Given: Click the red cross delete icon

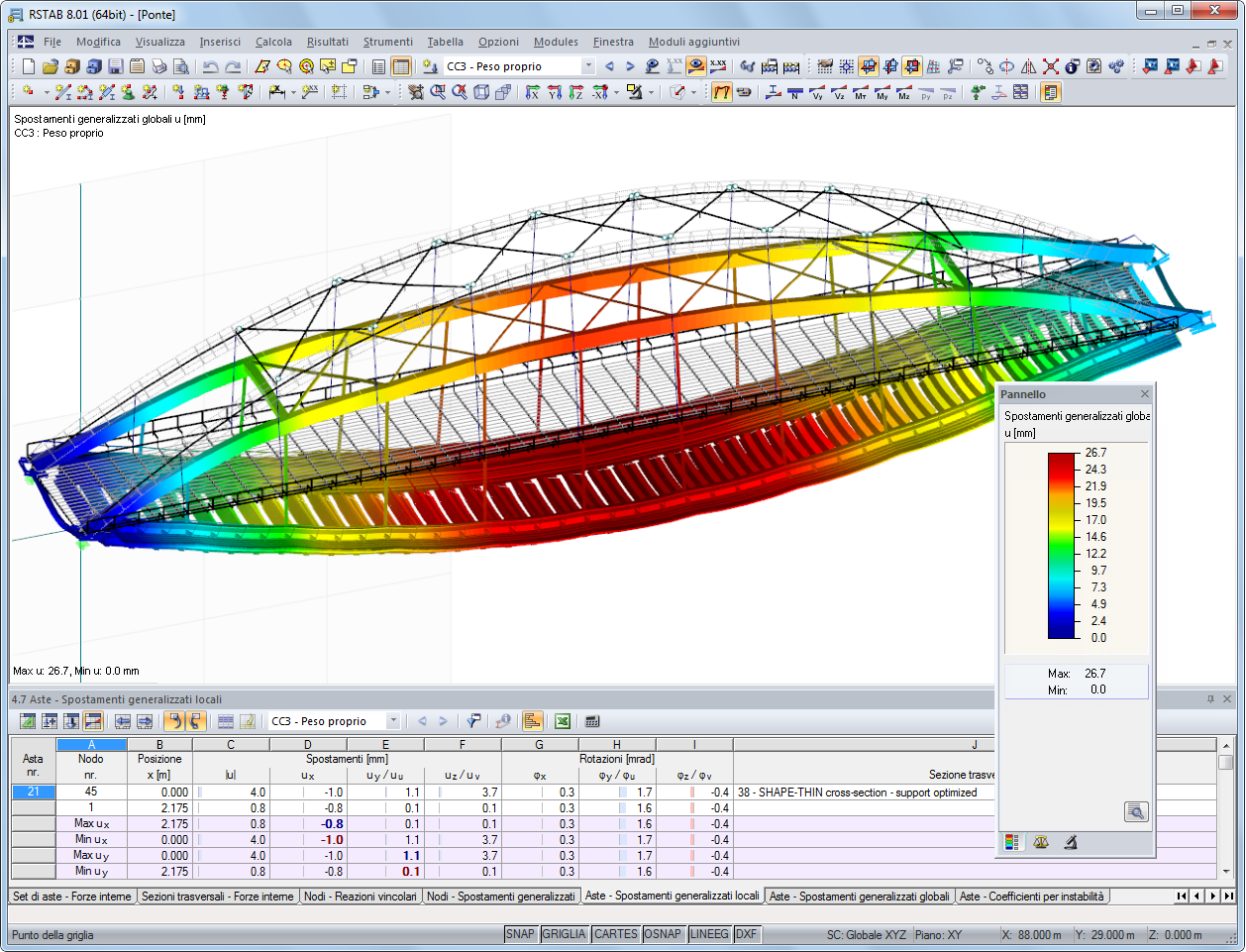Looking at the screenshot, I should 1051,66.
